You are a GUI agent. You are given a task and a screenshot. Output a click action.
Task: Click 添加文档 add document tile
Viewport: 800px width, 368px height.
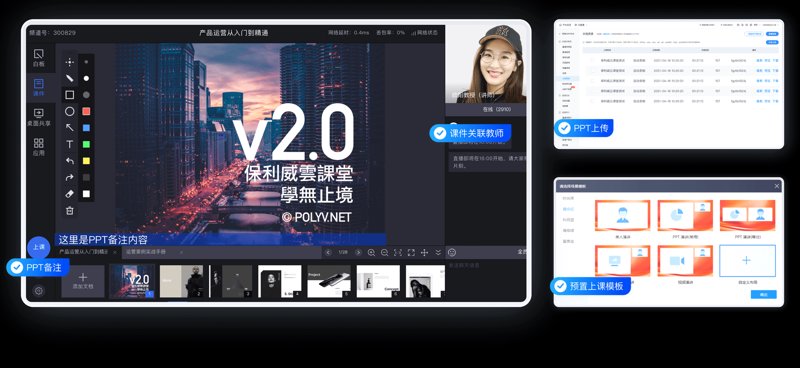pyautogui.click(x=83, y=281)
